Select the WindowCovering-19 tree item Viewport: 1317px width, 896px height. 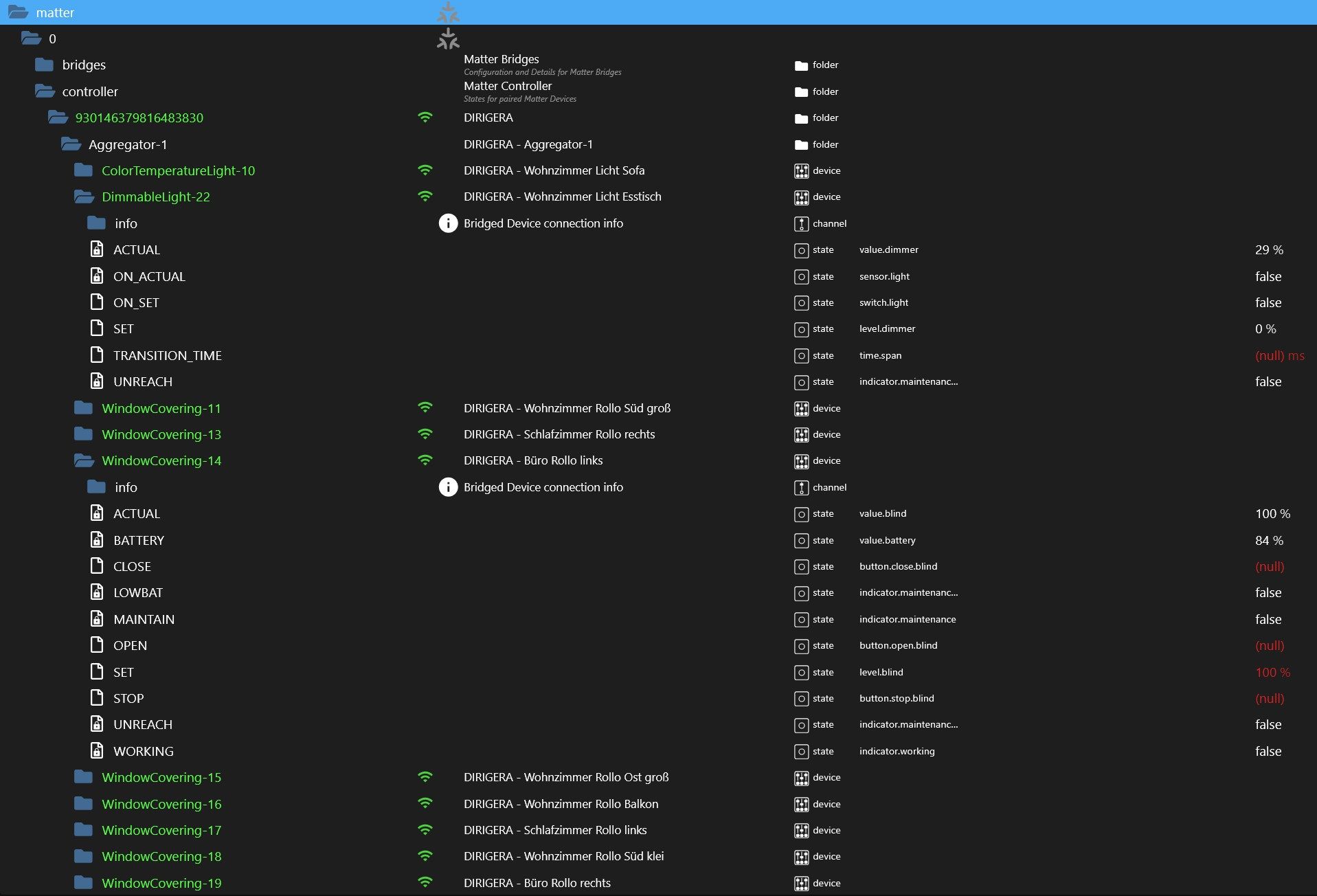(x=161, y=883)
